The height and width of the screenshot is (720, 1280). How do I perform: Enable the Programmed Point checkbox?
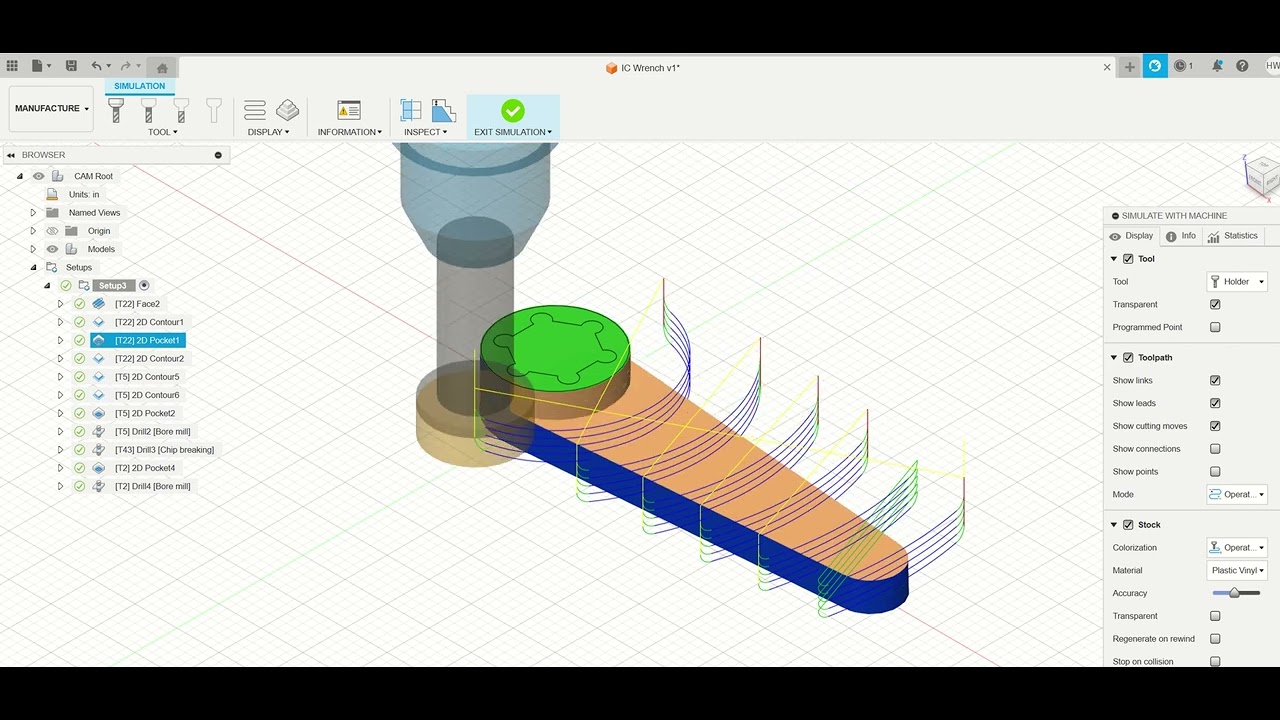(1215, 327)
